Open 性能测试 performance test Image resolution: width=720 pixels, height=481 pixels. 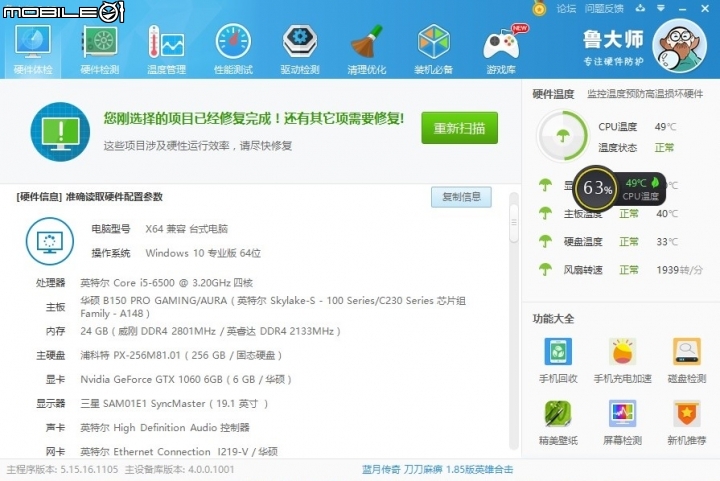pos(233,50)
